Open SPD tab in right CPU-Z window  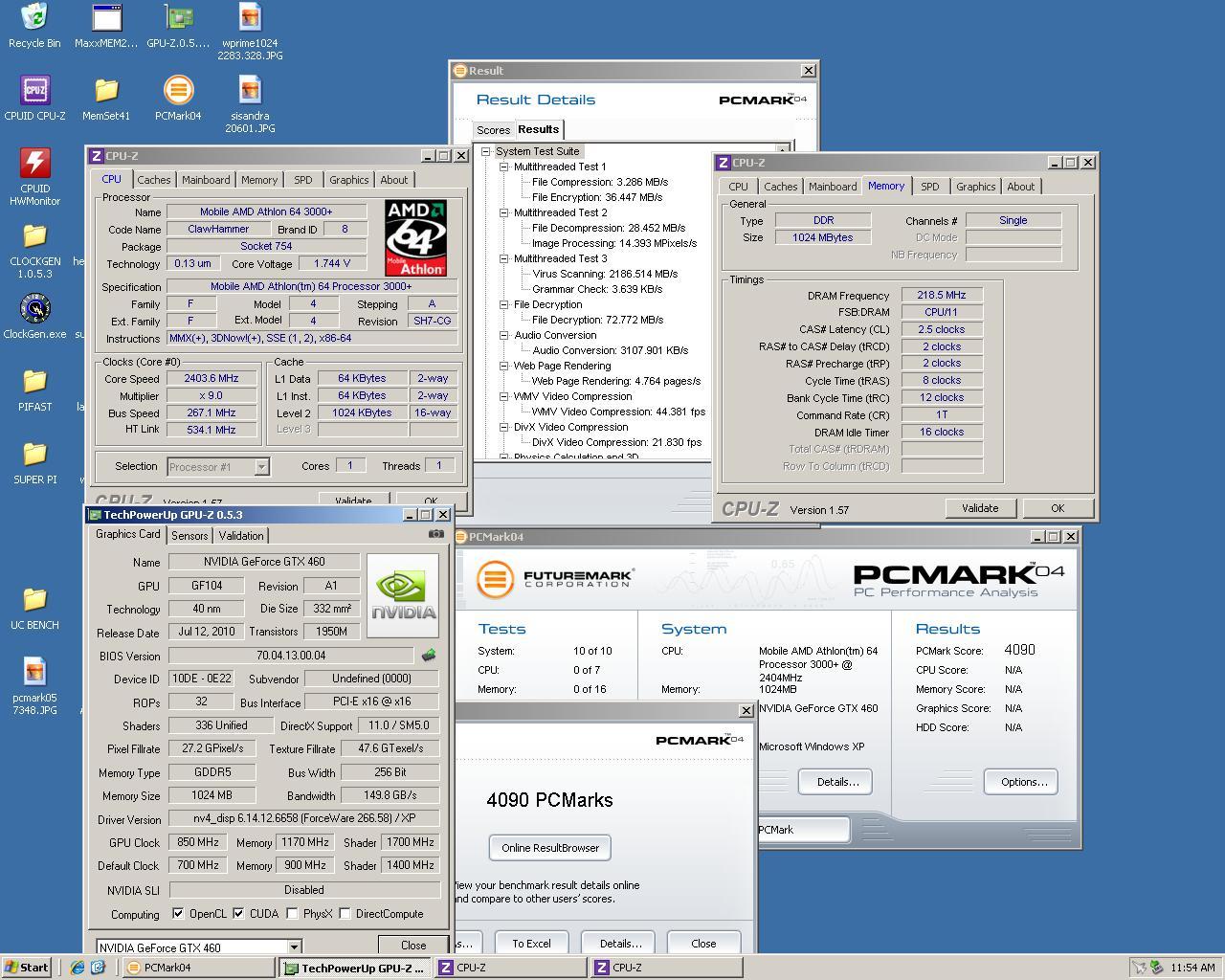929,187
